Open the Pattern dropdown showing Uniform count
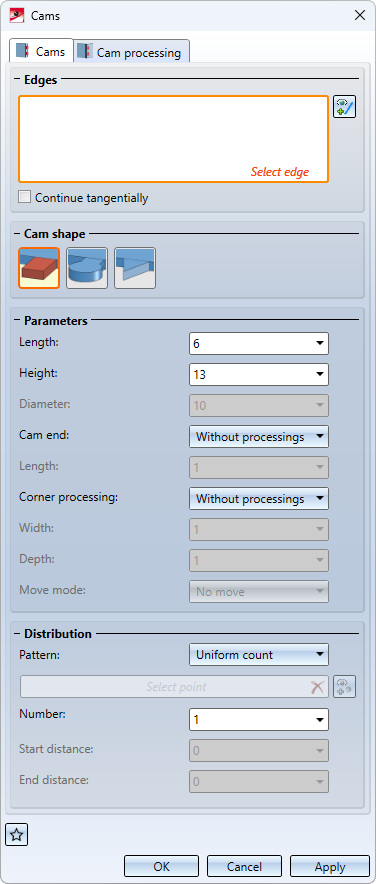 click(259, 655)
